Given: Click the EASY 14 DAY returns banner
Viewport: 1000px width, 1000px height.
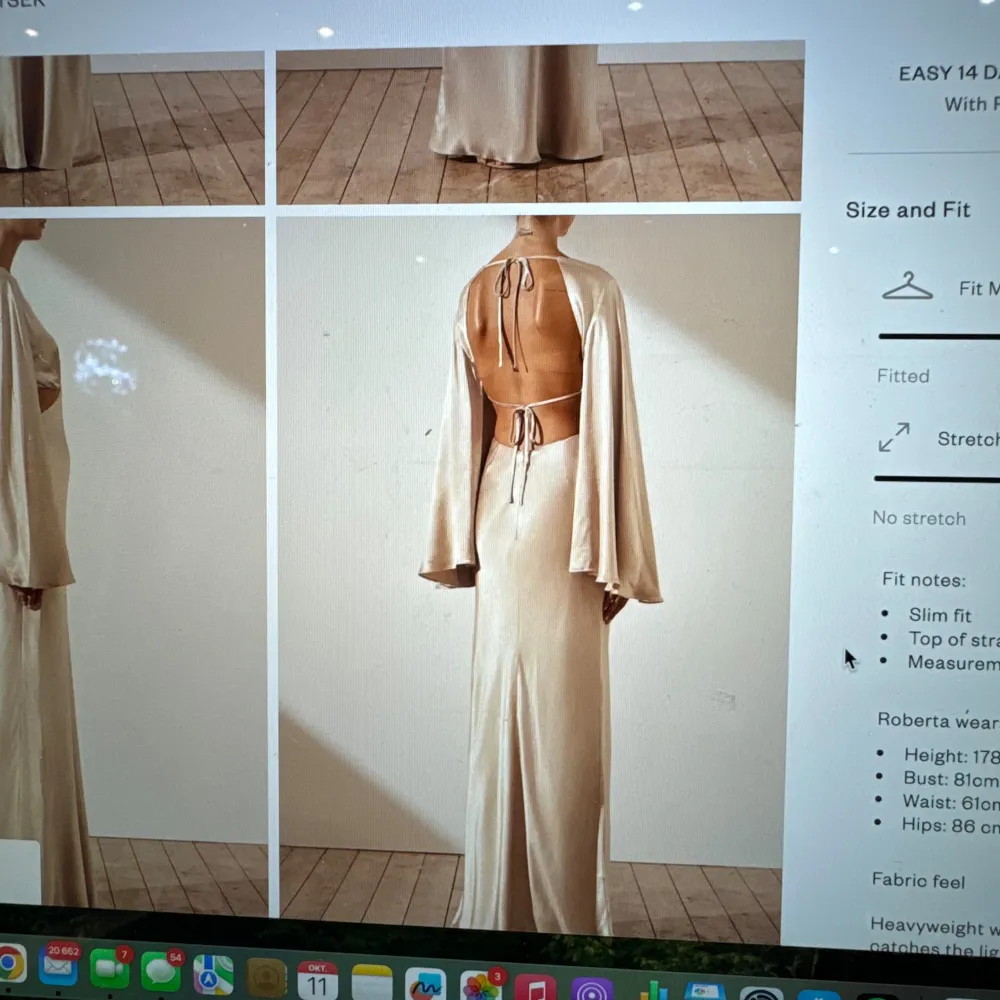Looking at the screenshot, I should pyautogui.click(x=945, y=72).
